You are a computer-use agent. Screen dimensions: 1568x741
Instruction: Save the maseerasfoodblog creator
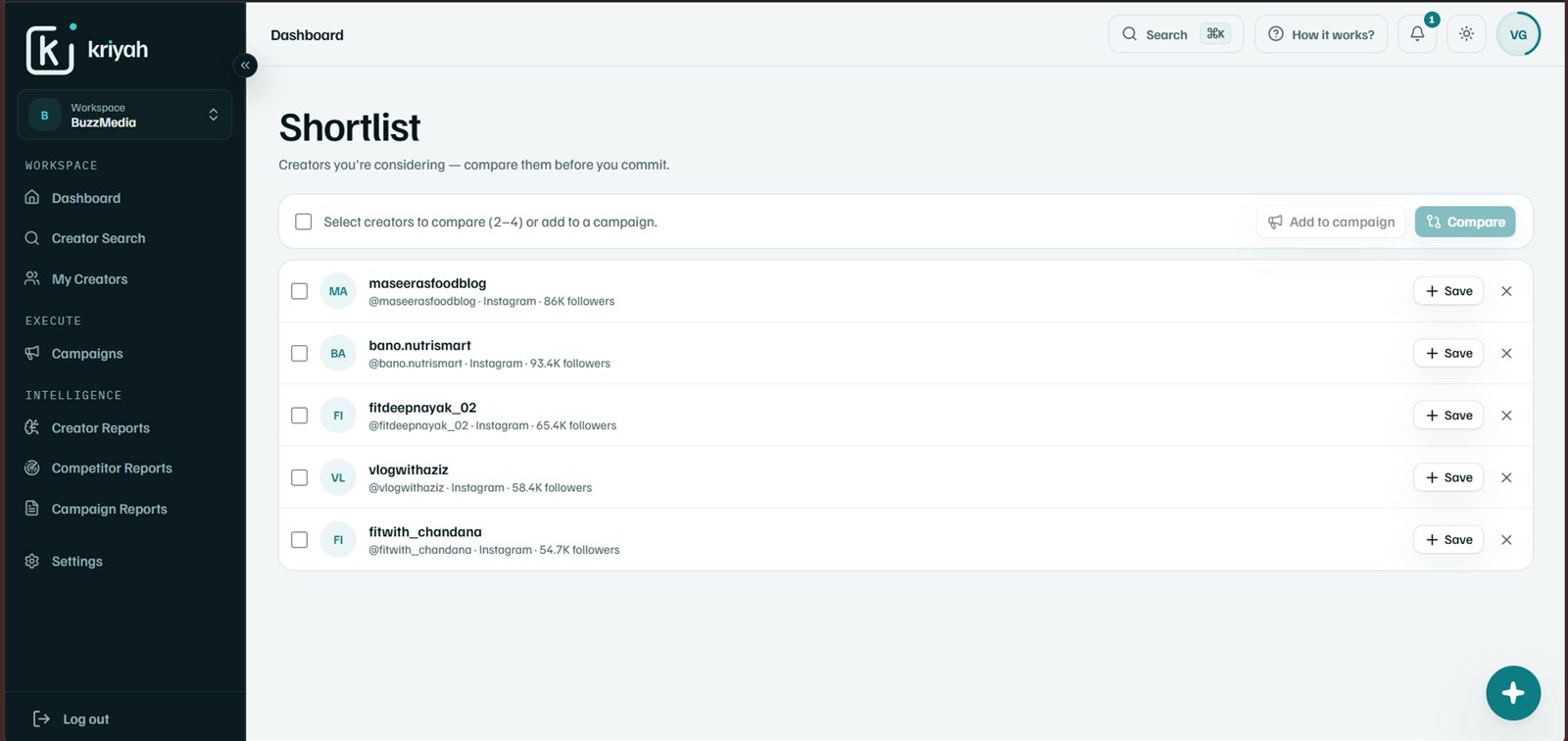pyautogui.click(x=1448, y=291)
